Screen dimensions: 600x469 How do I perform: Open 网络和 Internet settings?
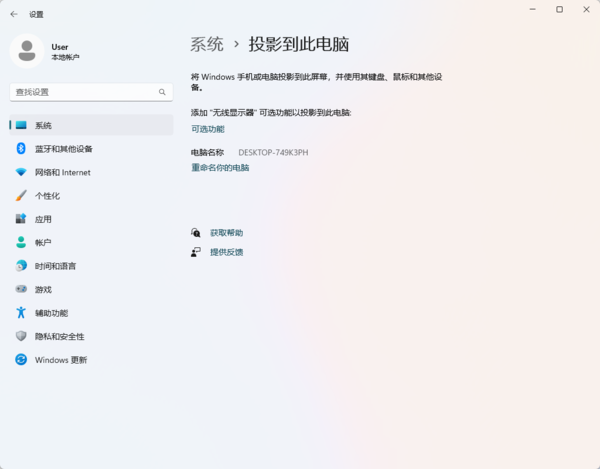coord(91,172)
